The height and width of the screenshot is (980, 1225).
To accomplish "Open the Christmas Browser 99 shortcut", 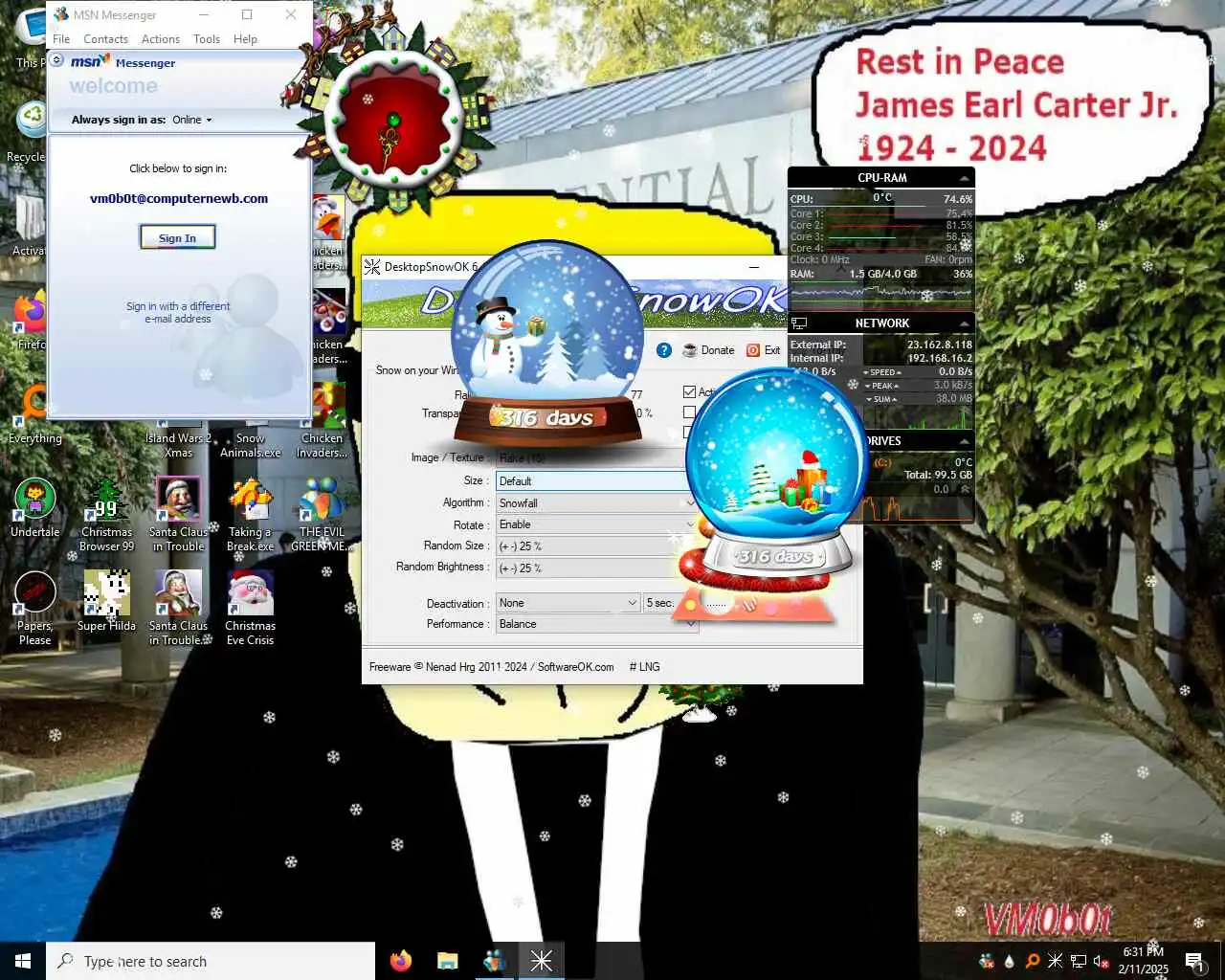I will (106, 514).
